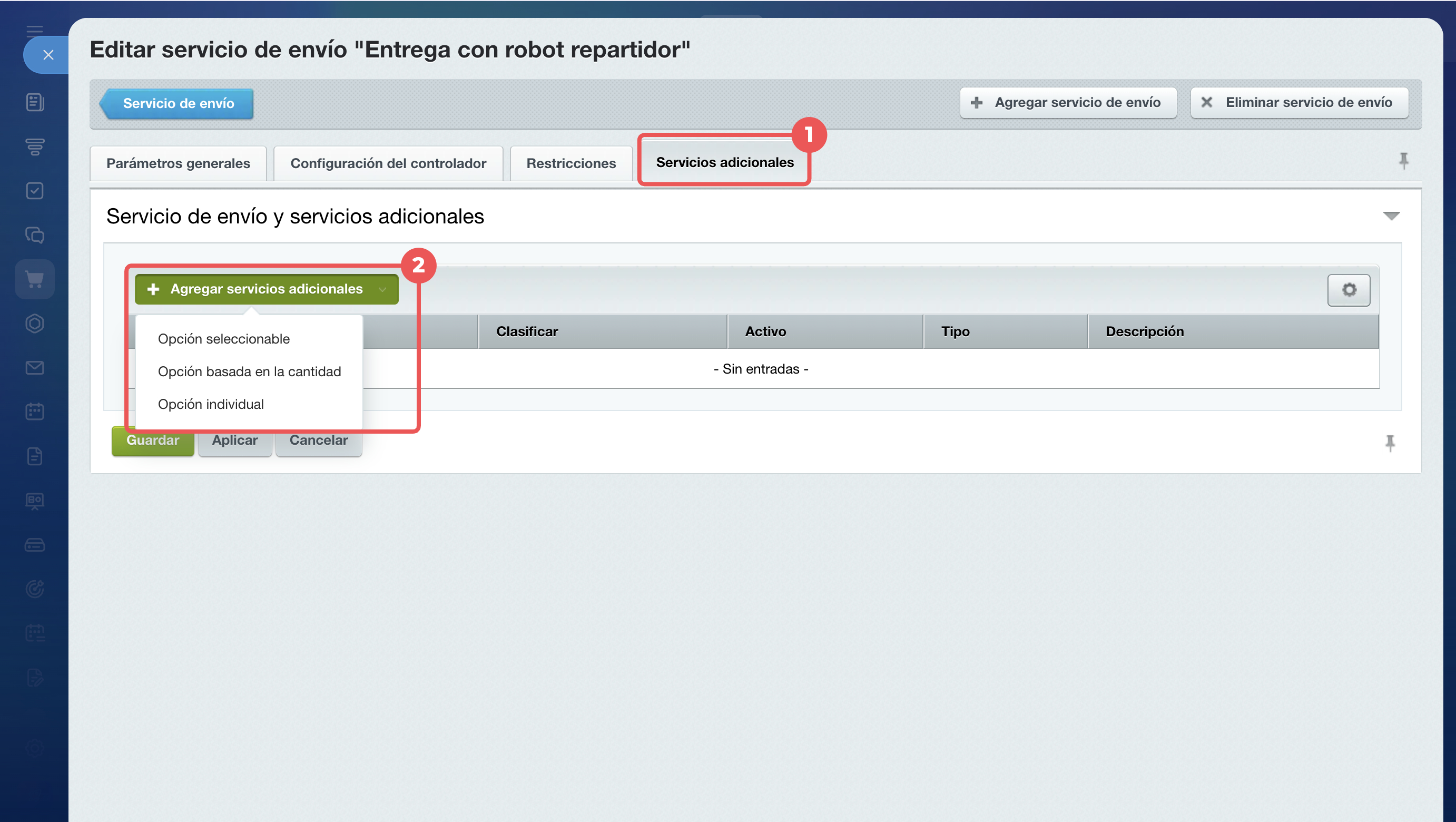Sort by the 'Descripción' column header
The height and width of the screenshot is (822, 1456).
(1233, 331)
